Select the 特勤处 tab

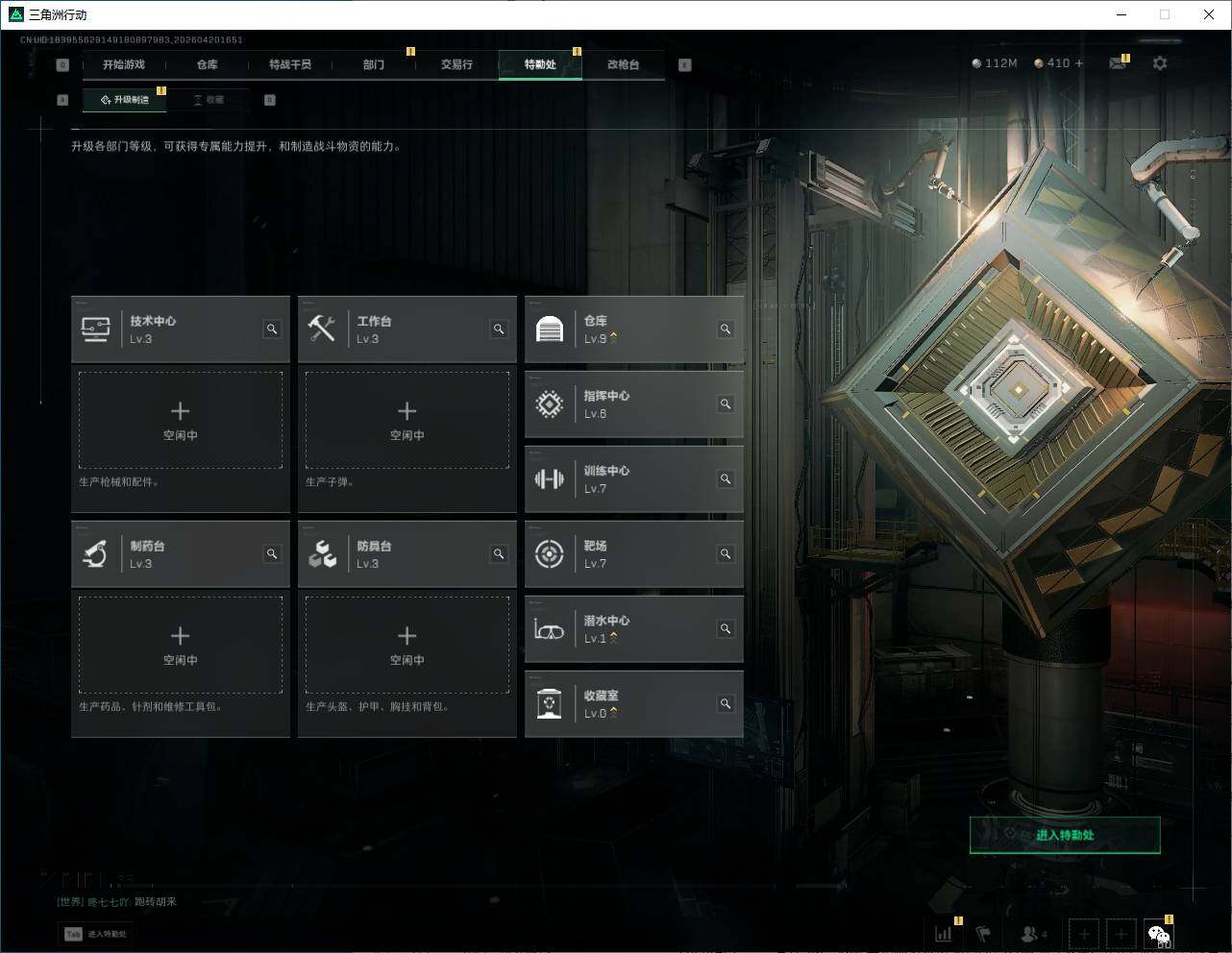click(x=540, y=64)
